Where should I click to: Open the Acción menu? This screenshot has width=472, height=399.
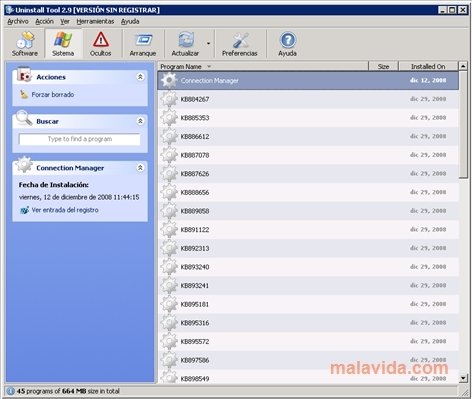(x=44, y=22)
